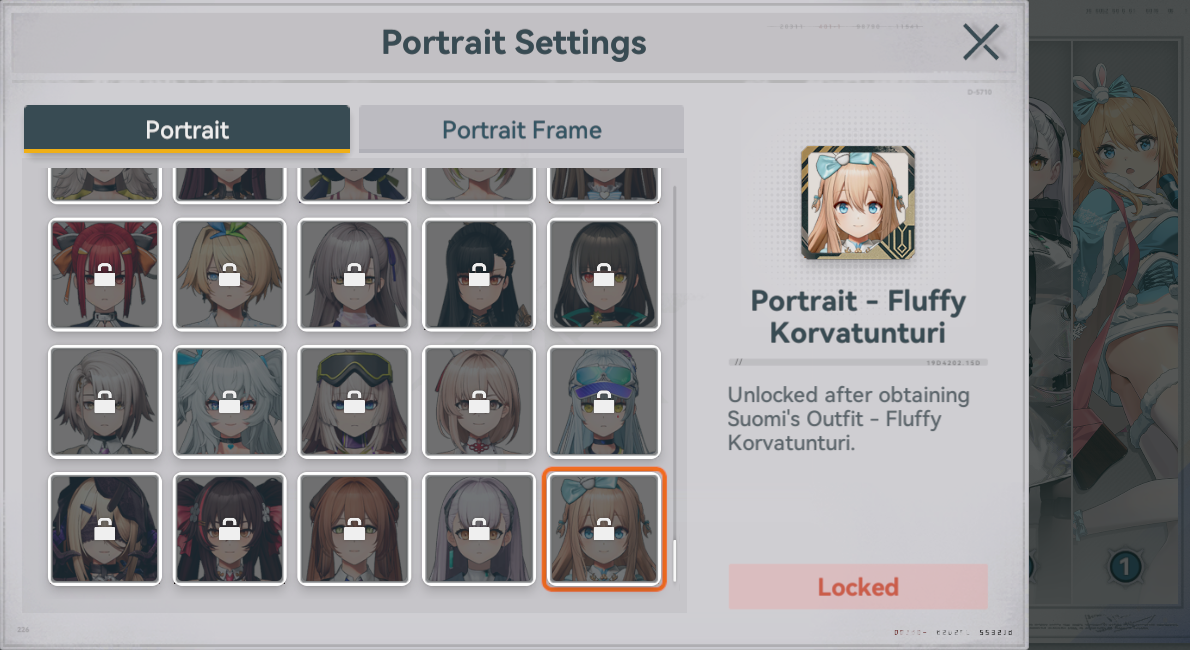1190x650 pixels.
Task: Select the brown-haired portrait with red ribbons
Action: (229, 529)
